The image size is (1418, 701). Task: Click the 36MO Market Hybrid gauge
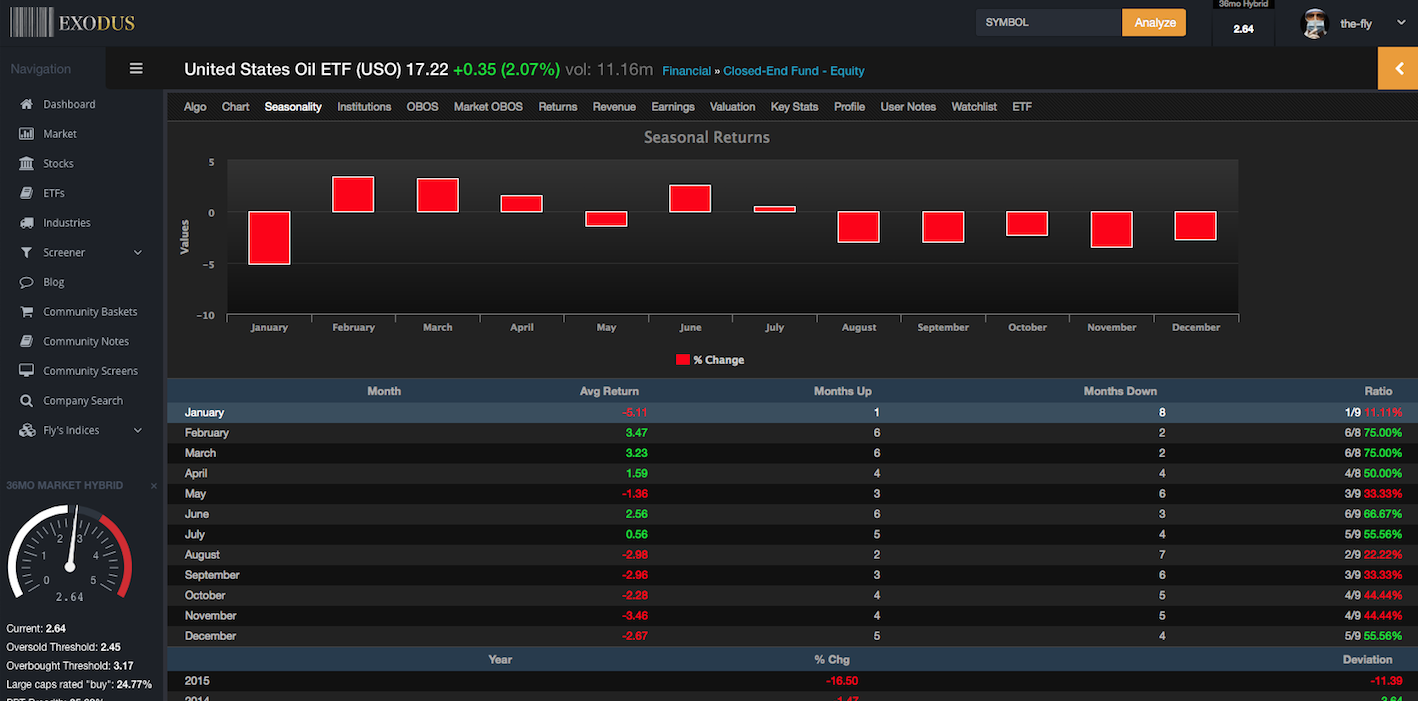point(69,555)
